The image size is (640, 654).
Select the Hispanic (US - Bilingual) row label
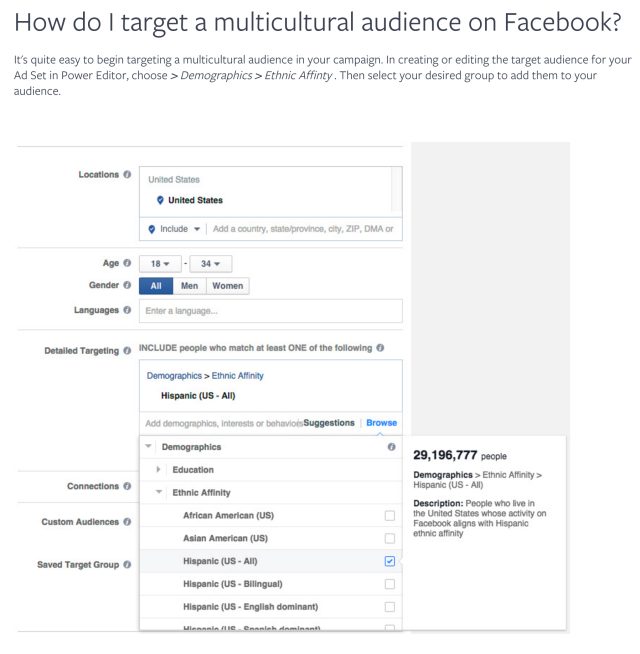click(233, 584)
